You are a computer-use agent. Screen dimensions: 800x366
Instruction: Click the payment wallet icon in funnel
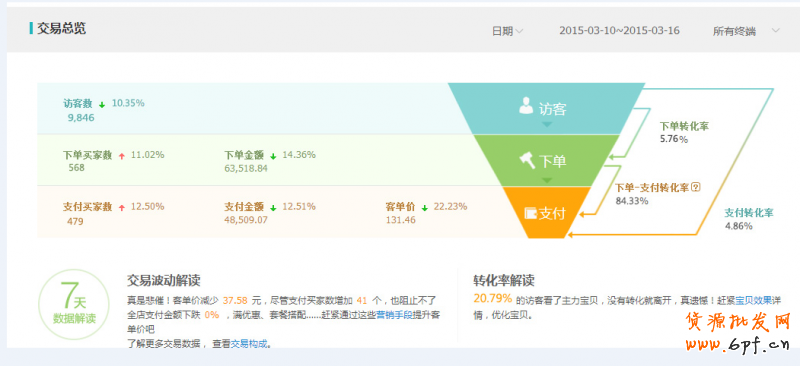coord(531,212)
